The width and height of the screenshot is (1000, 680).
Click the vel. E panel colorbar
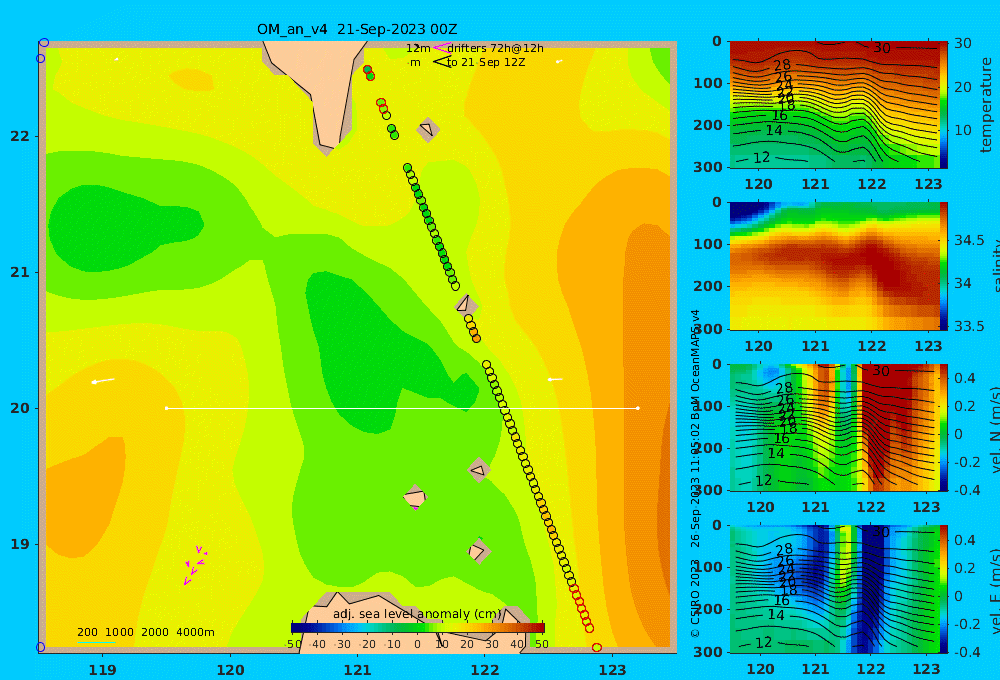click(x=944, y=589)
